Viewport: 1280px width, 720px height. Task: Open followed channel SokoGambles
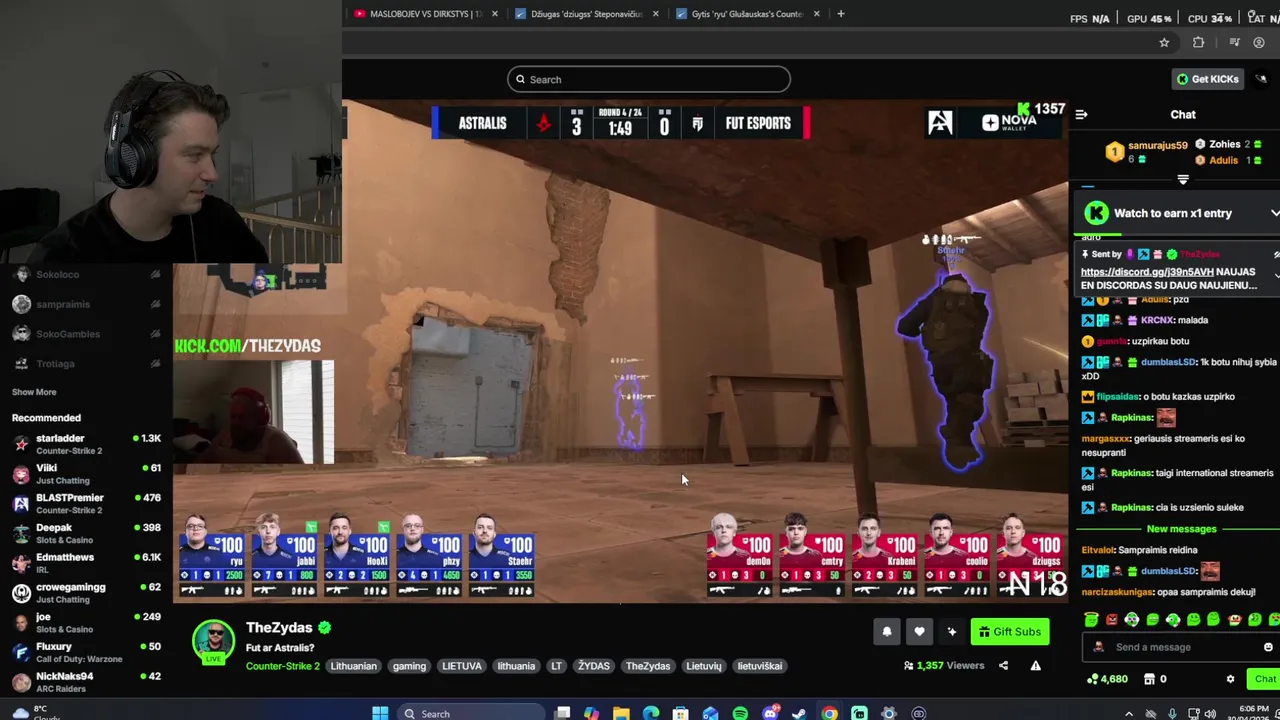(88, 334)
